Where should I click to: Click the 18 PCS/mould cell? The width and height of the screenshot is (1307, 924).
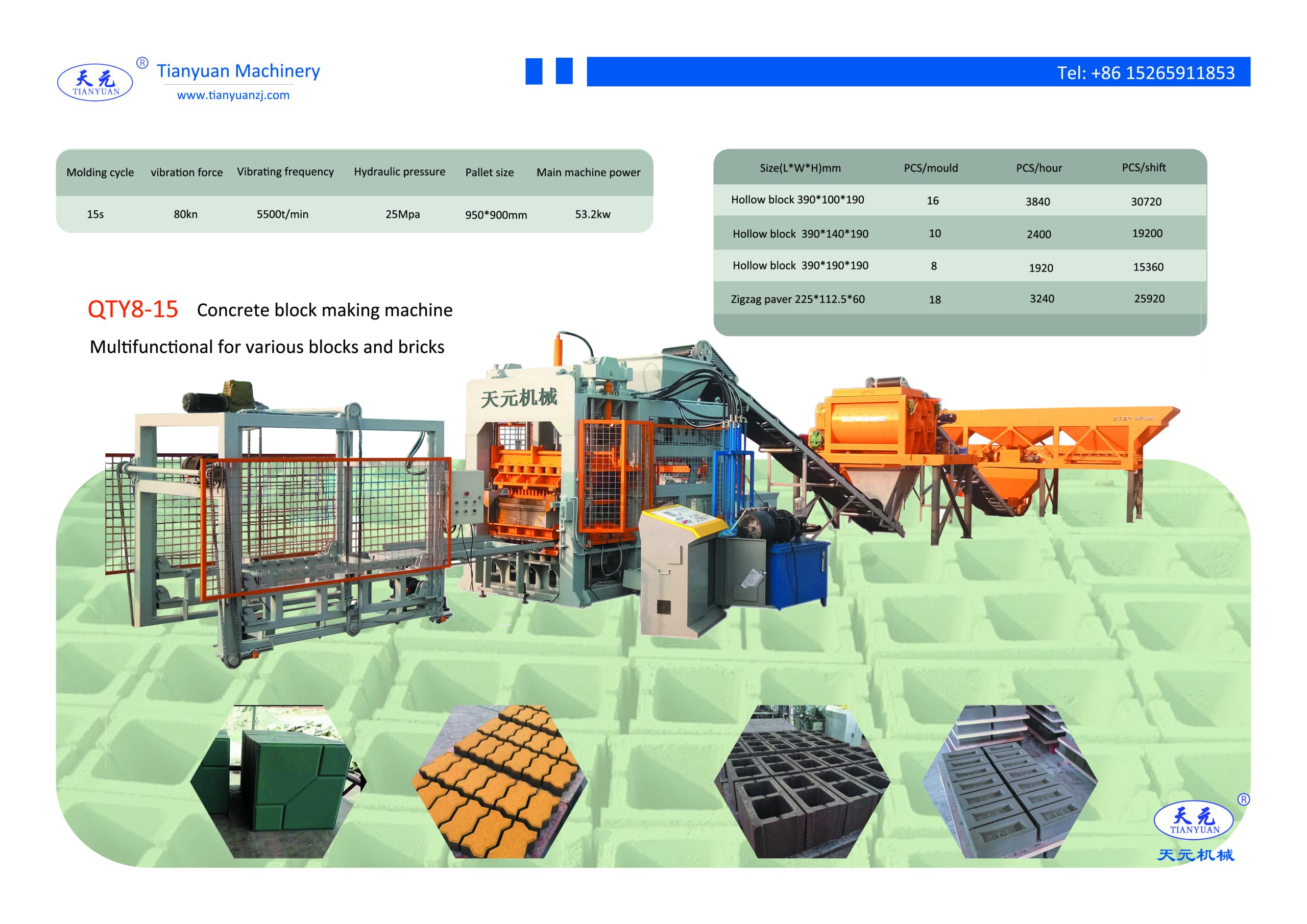(x=935, y=300)
